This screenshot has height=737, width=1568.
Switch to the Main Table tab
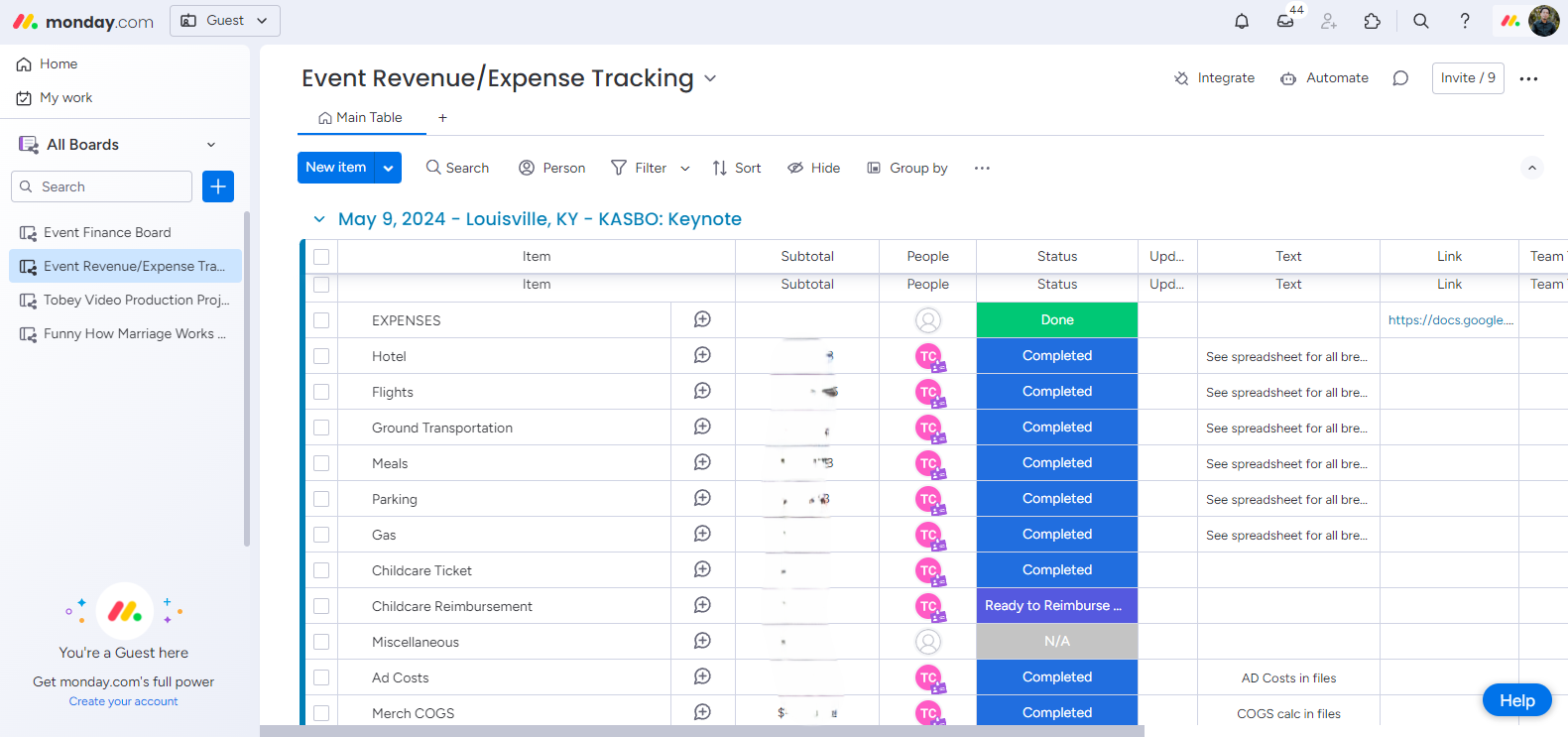(x=361, y=117)
